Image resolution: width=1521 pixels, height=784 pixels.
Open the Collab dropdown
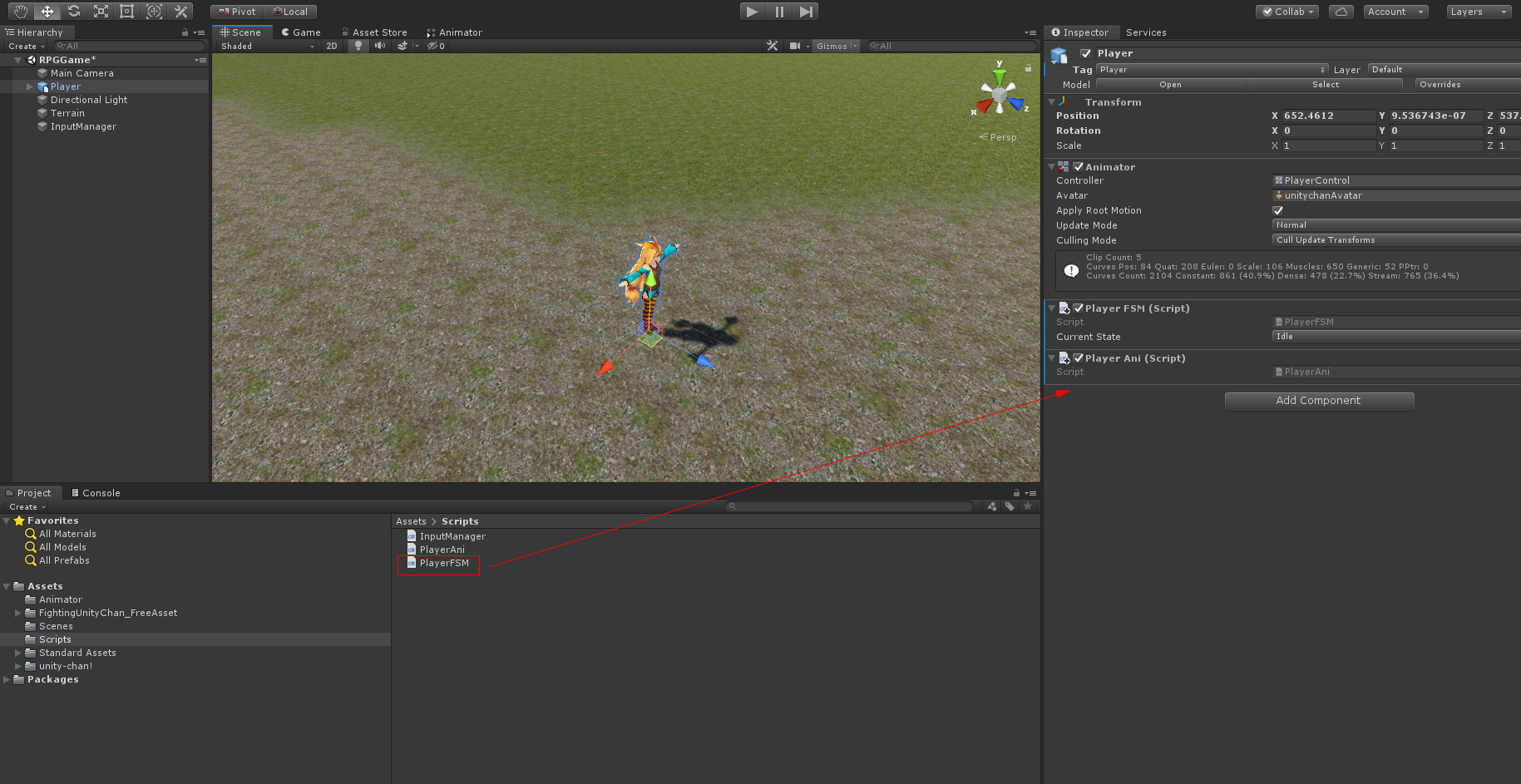tap(1288, 12)
